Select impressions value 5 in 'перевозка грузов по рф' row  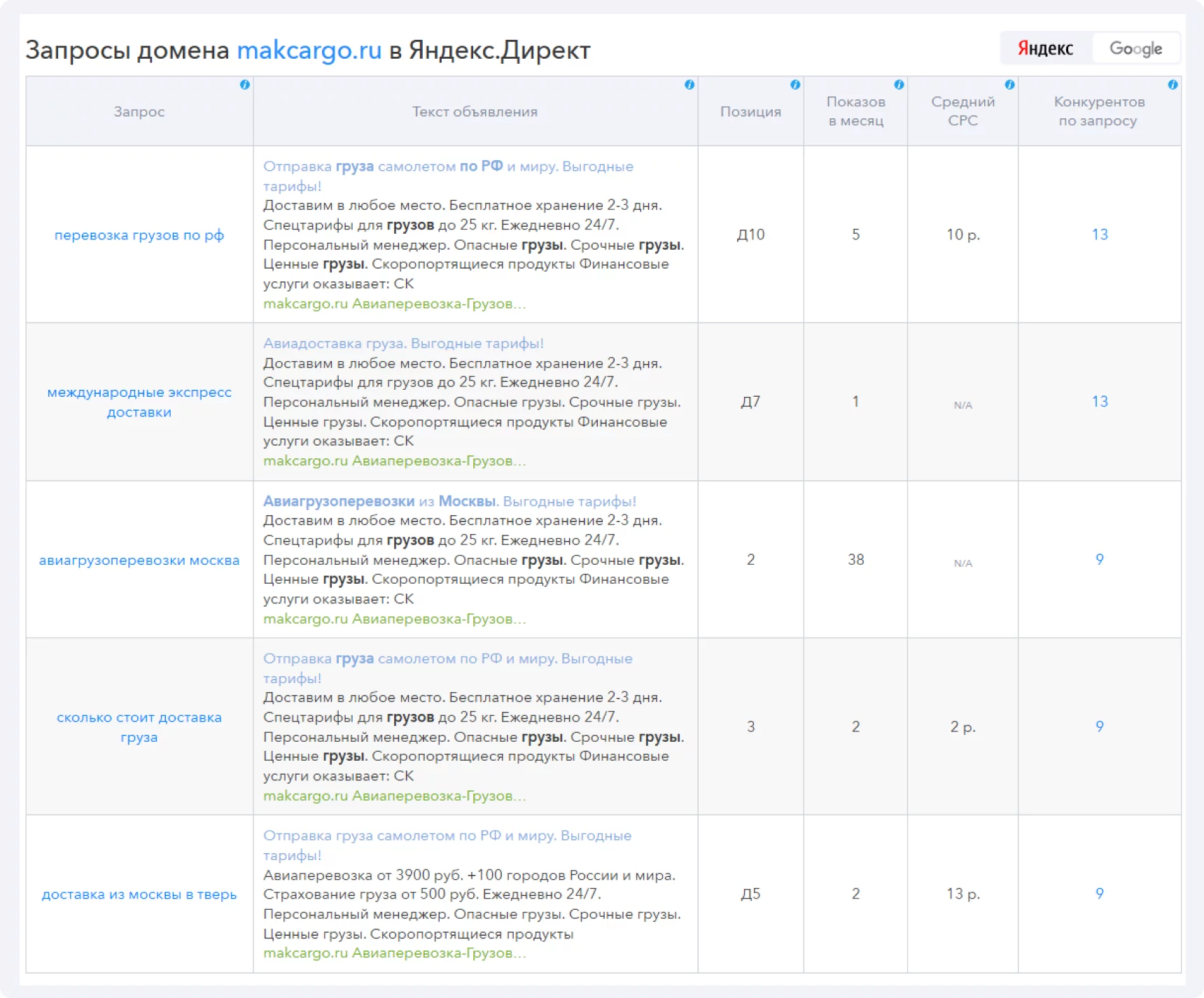pos(855,234)
